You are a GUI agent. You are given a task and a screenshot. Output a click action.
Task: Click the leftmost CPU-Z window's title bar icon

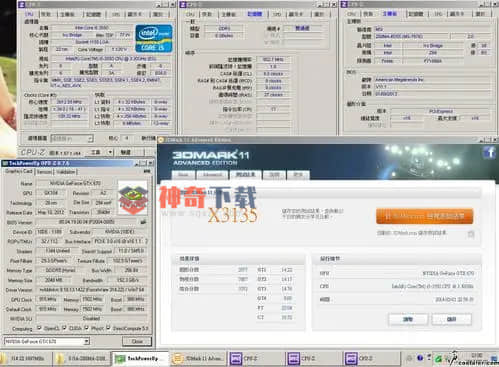pyautogui.click(x=21, y=4)
